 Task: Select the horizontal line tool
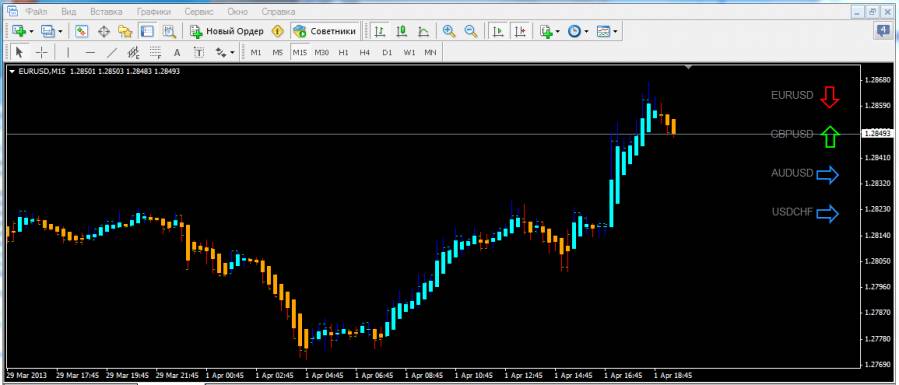point(90,52)
